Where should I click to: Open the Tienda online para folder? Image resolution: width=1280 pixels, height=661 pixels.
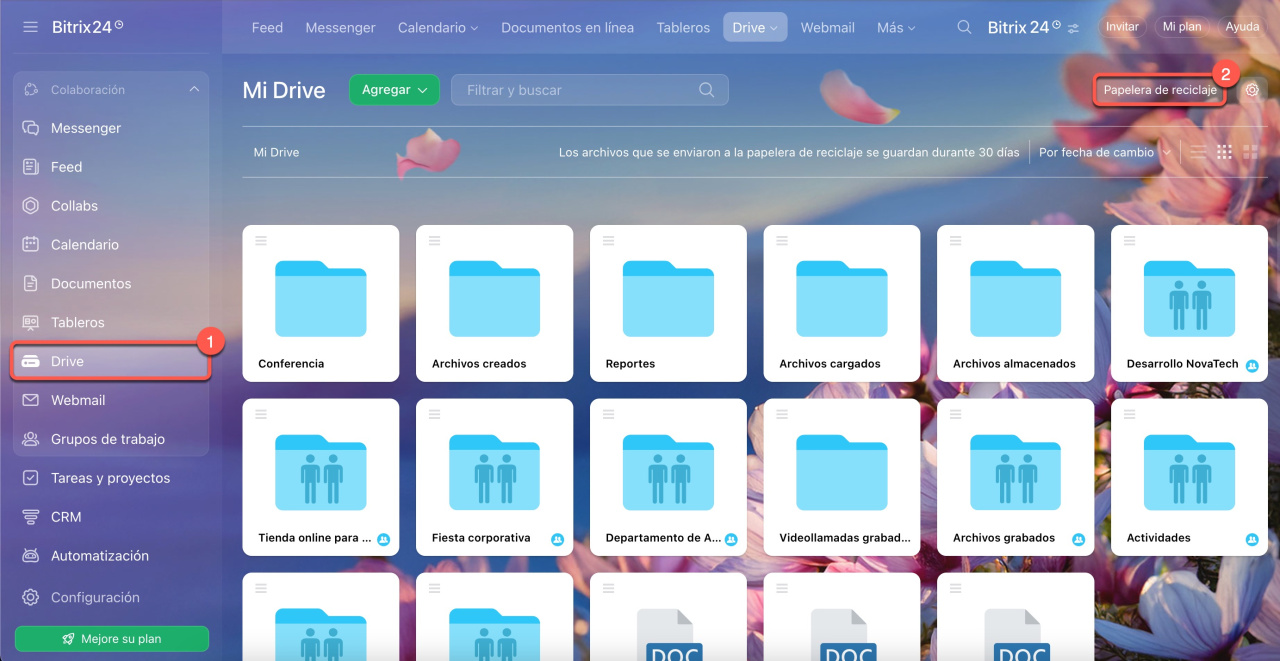click(x=320, y=477)
